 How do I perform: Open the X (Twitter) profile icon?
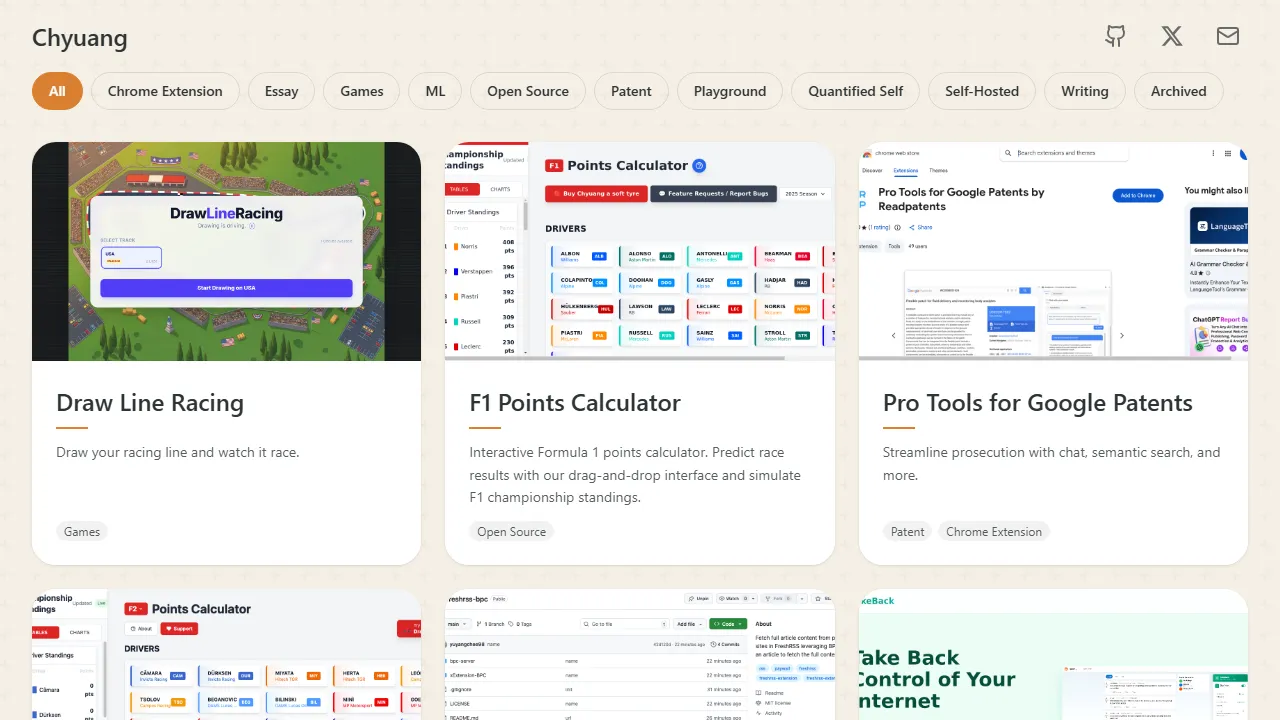1171,37
